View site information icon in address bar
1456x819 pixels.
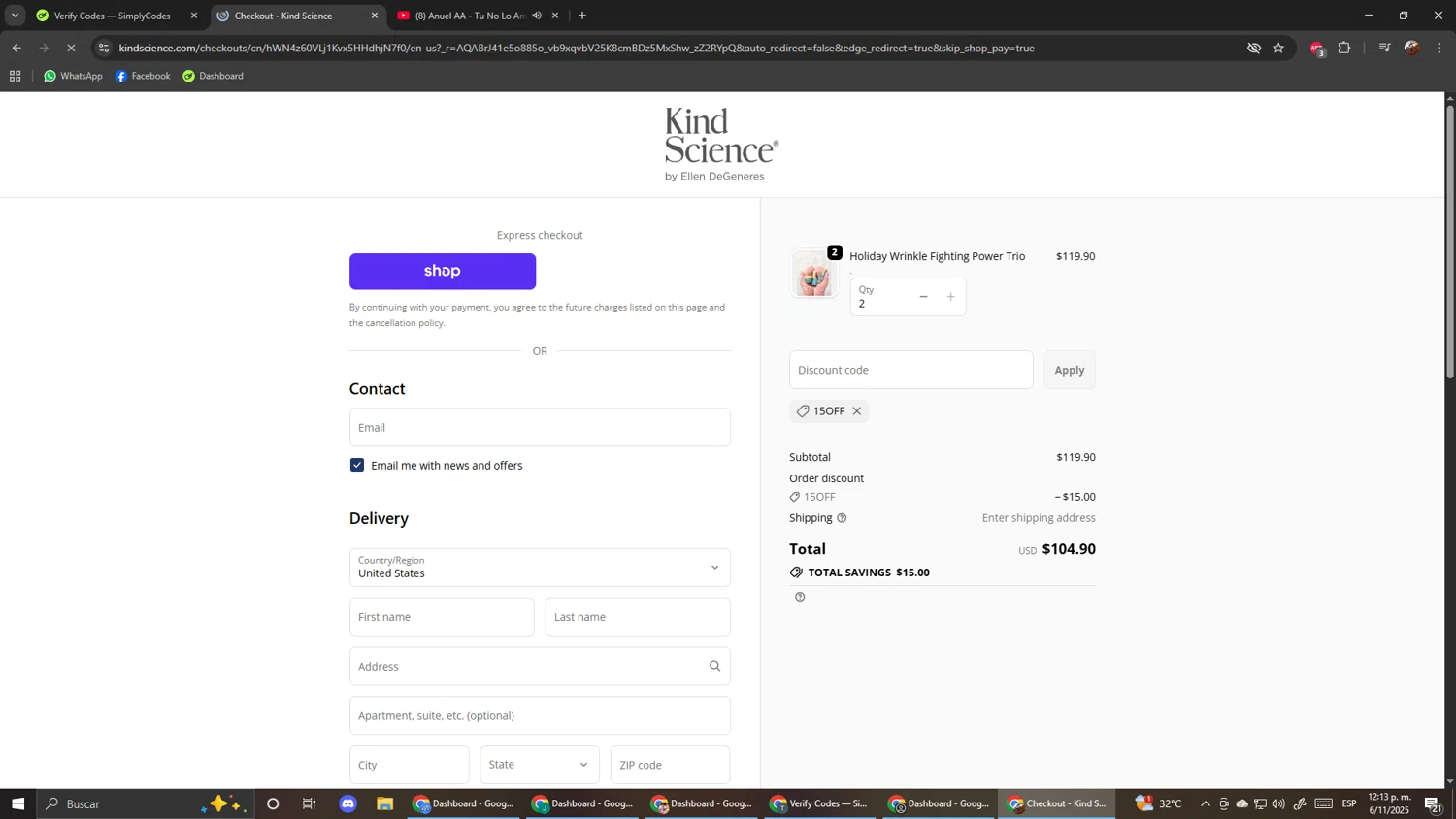(104, 48)
